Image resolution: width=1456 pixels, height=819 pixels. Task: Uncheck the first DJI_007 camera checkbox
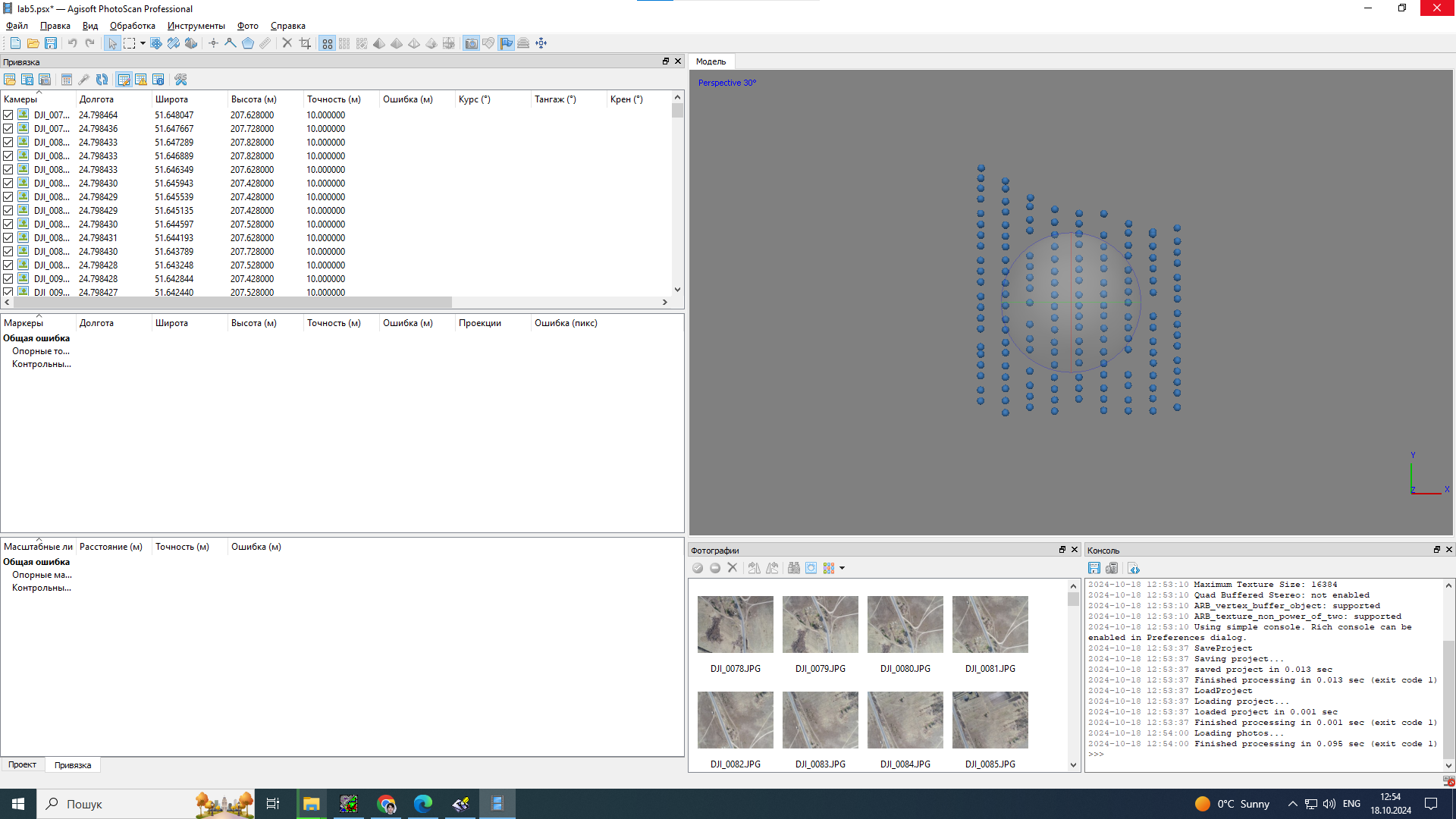[x=8, y=115]
